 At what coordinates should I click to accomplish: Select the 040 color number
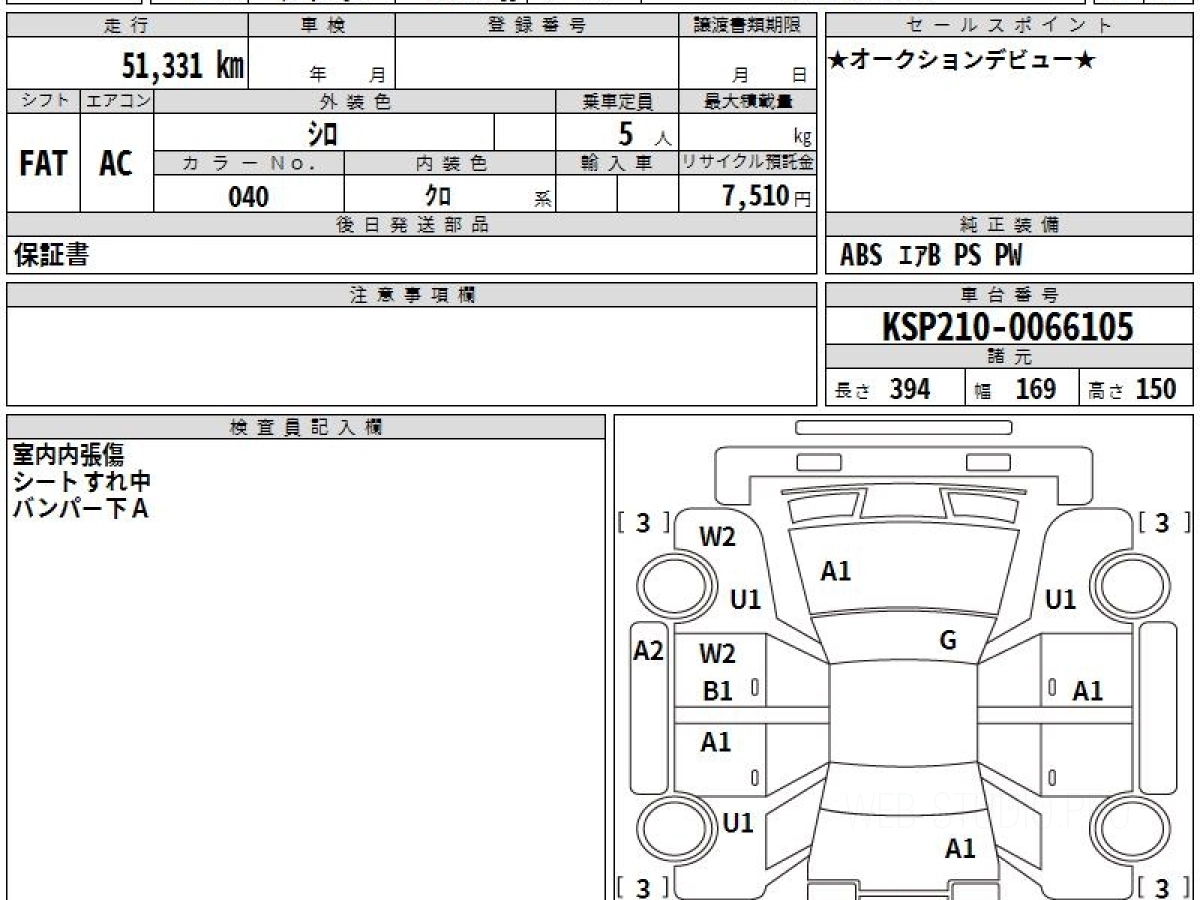249,197
